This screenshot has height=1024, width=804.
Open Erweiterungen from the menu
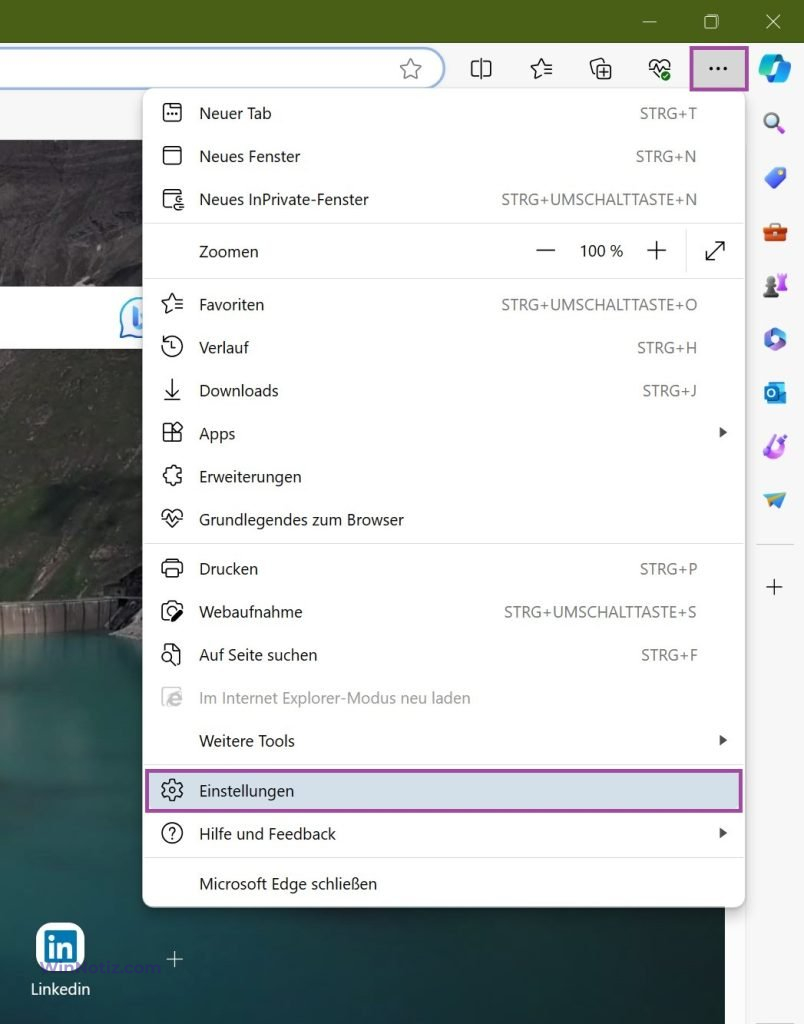tap(443, 477)
